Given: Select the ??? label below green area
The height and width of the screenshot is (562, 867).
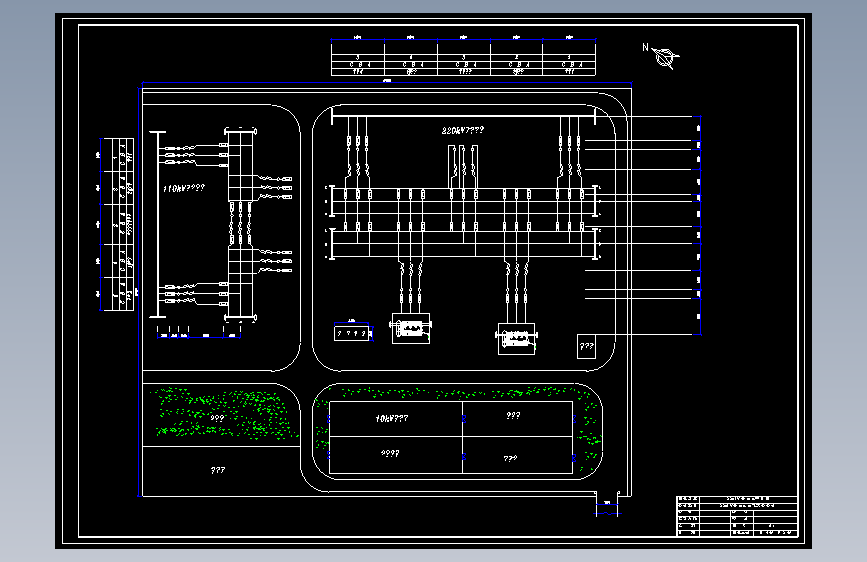Looking at the screenshot, I should 218,470.
